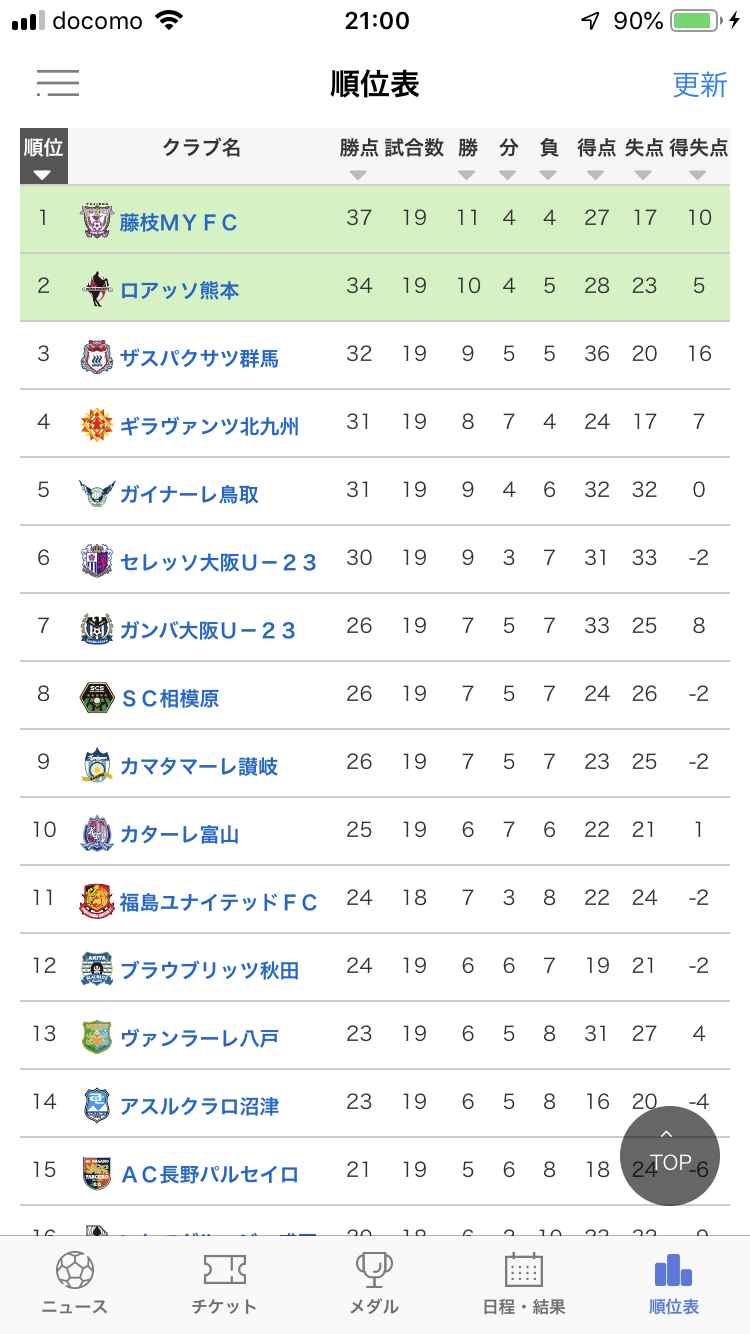
Task: Tap the ヴァンラーレ八戸 club crest
Action: click(97, 1037)
